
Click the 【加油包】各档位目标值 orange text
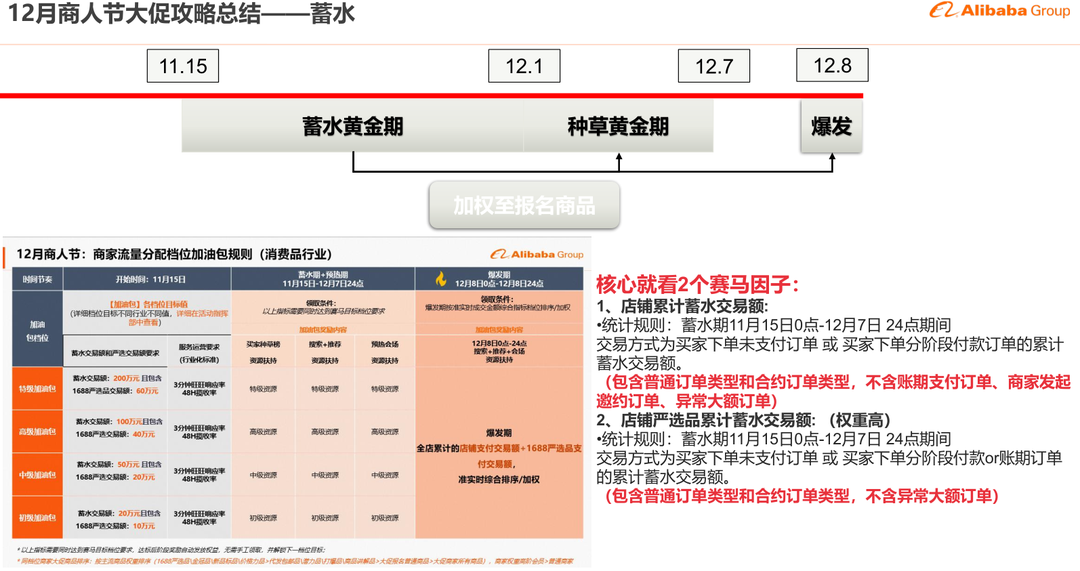(147, 304)
